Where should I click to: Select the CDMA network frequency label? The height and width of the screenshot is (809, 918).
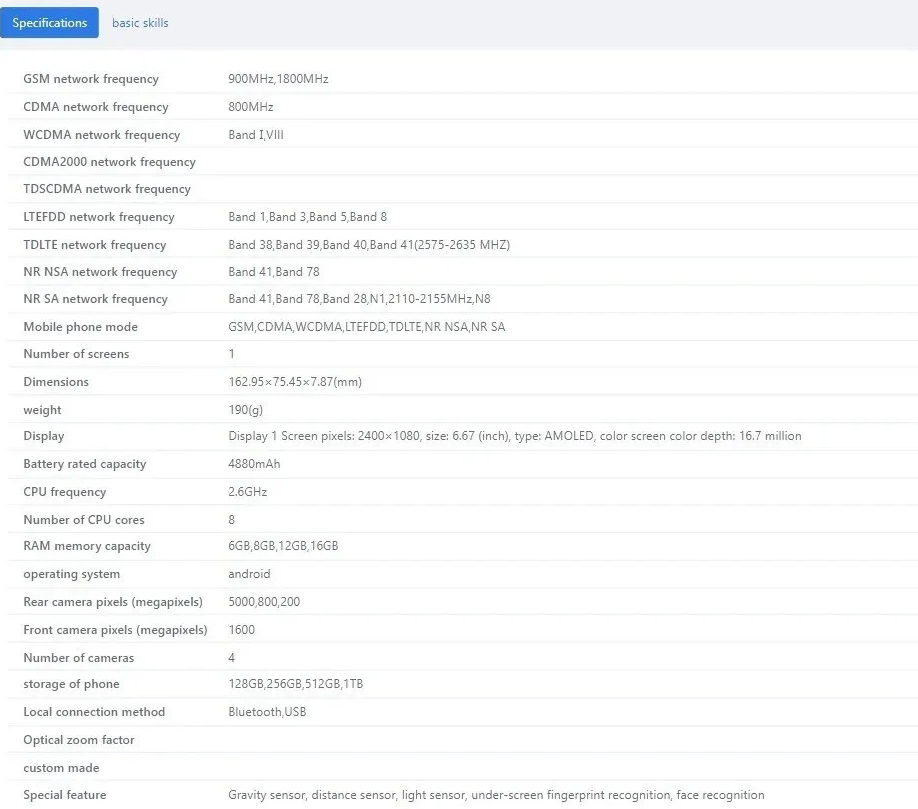pyautogui.click(x=96, y=107)
